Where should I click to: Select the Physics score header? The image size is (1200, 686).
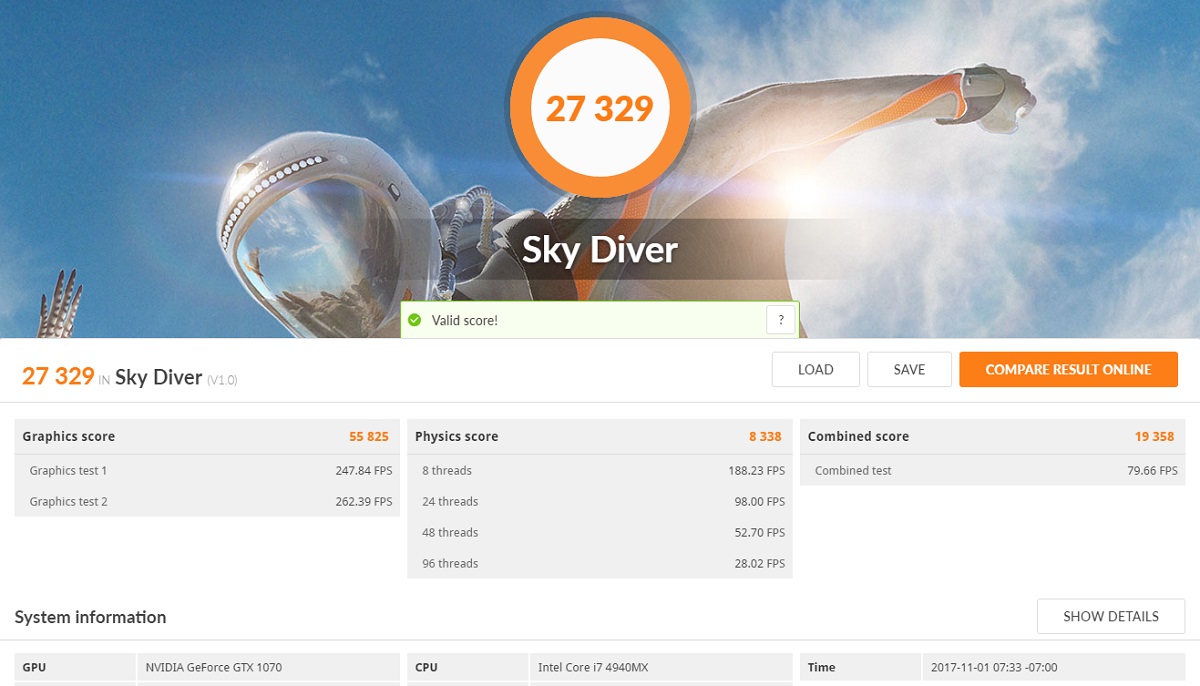599,436
